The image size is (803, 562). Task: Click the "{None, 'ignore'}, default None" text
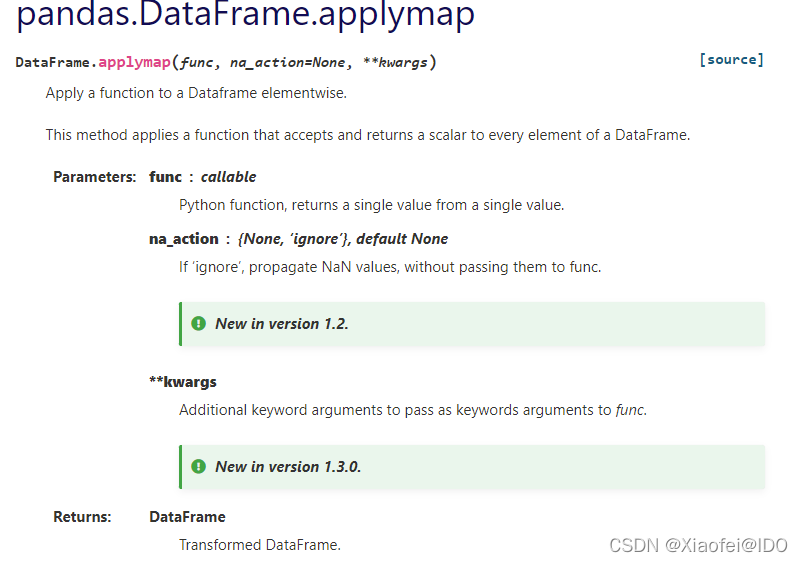(343, 239)
